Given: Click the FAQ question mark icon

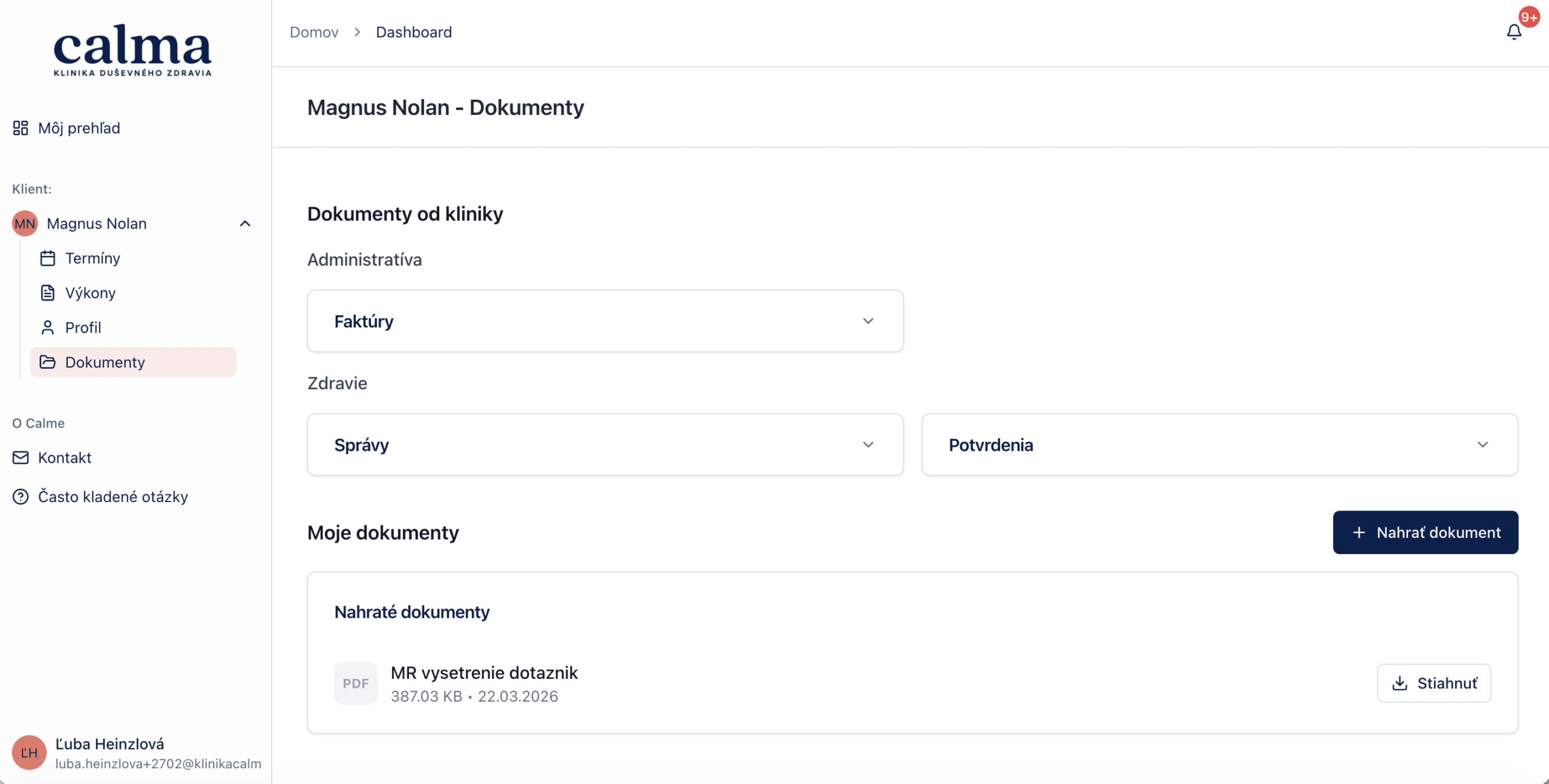Looking at the screenshot, I should tap(21, 497).
